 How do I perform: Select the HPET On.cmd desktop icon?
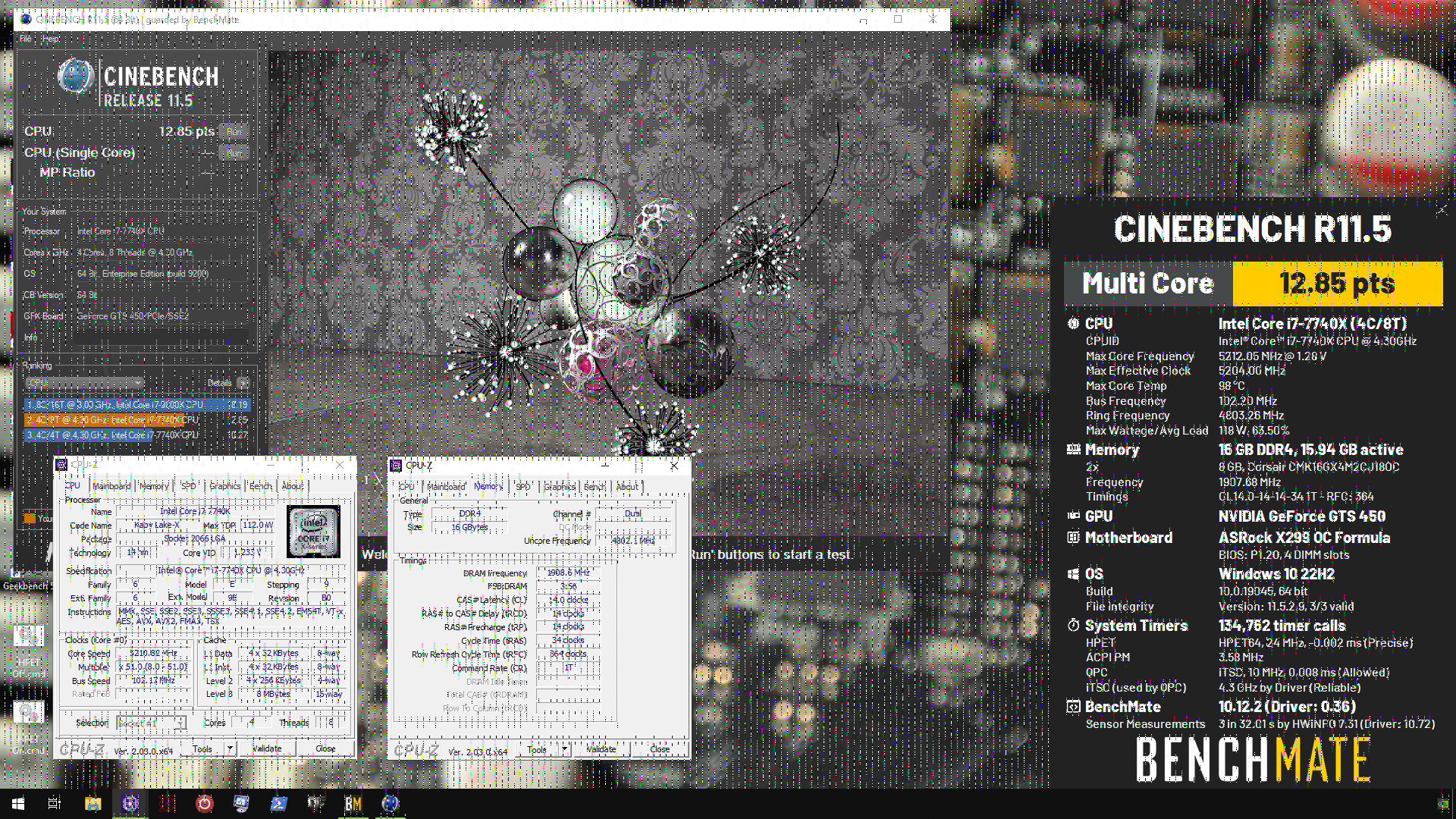(28, 726)
